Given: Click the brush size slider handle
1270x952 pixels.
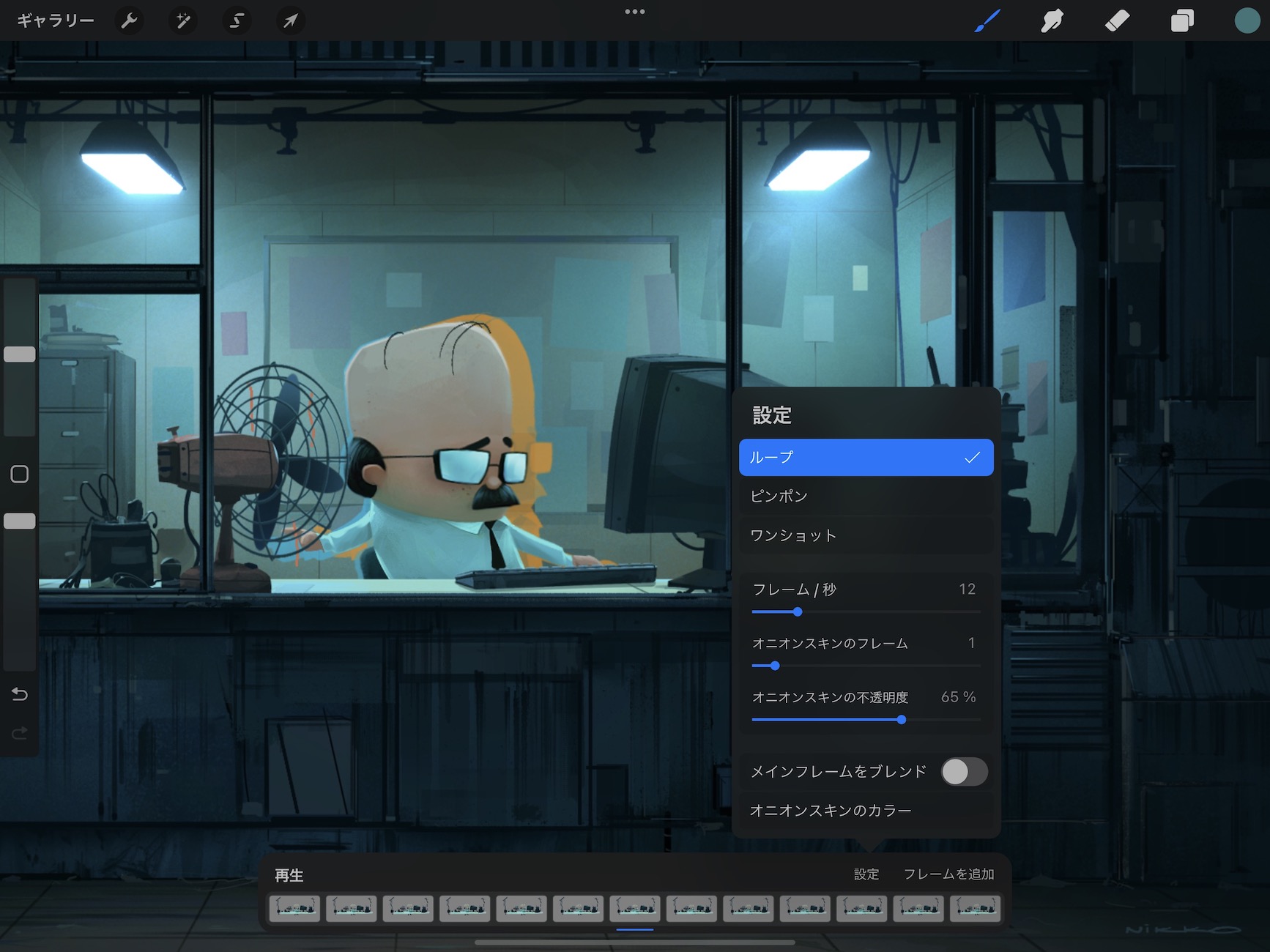Looking at the screenshot, I should (20, 354).
